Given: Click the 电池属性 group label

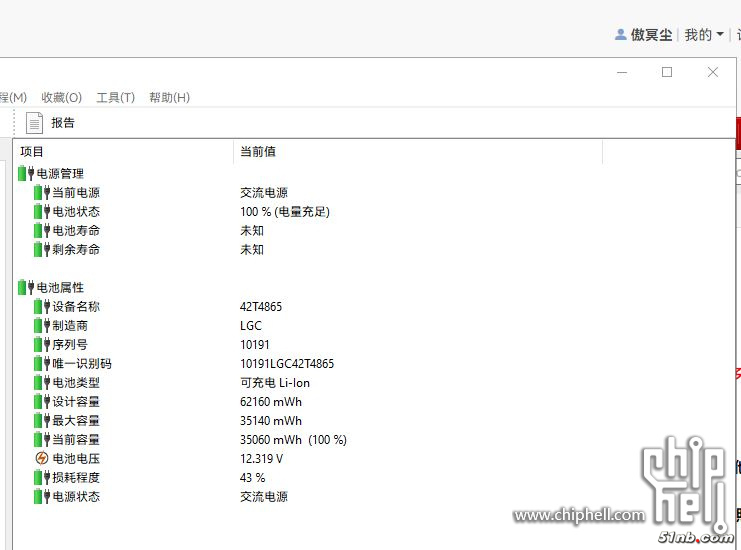Looking at the screenshot, I should click(x=60, y=287).
